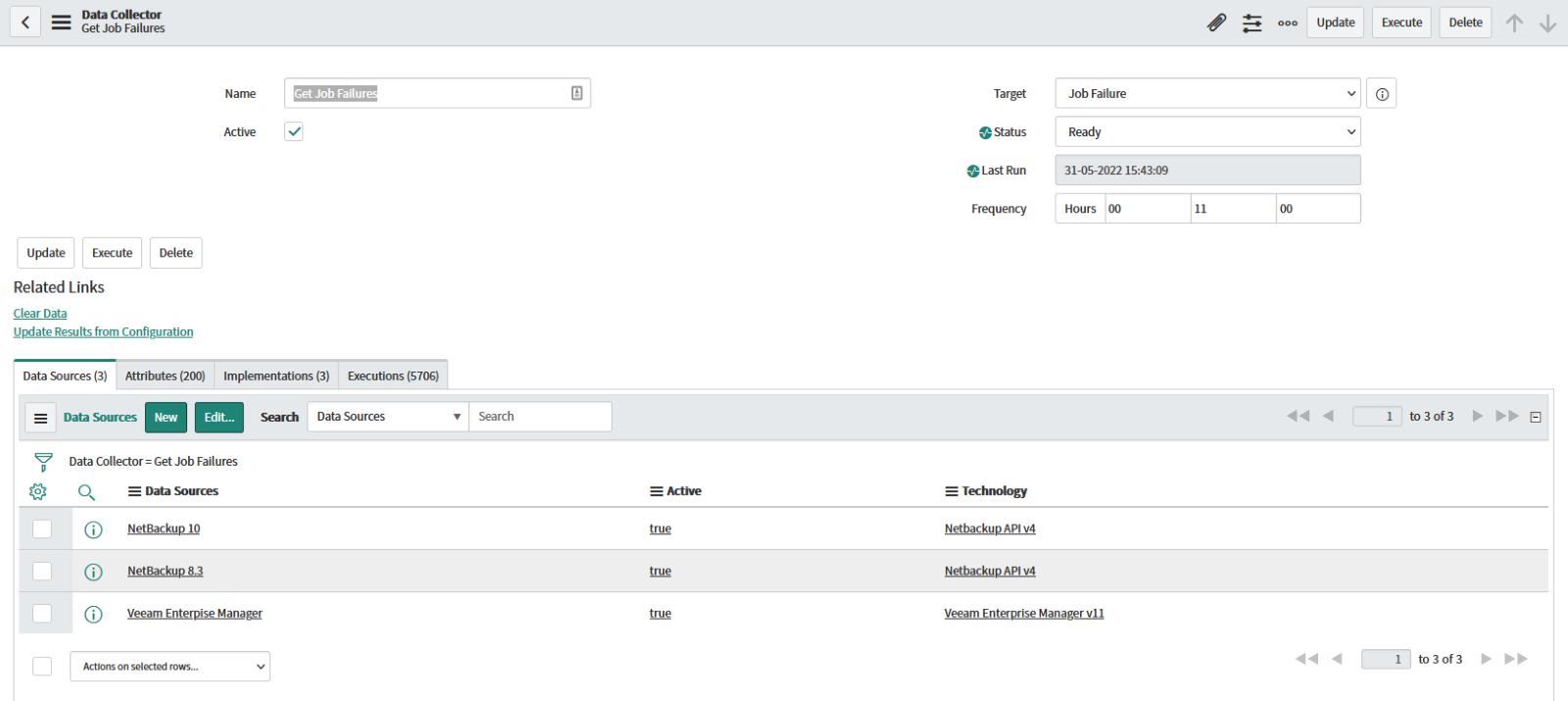This screenshot has width=1568, height=701.
Task: Toggle the Active checkbox
Action: click(x=294, y=131)
